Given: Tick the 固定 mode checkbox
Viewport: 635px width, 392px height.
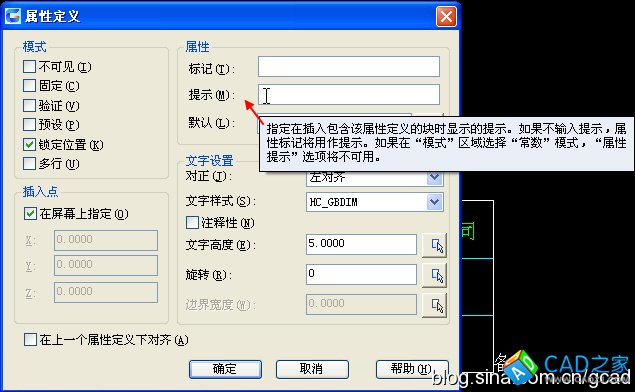Looking at the screenshot, I should tap(30, 85).
